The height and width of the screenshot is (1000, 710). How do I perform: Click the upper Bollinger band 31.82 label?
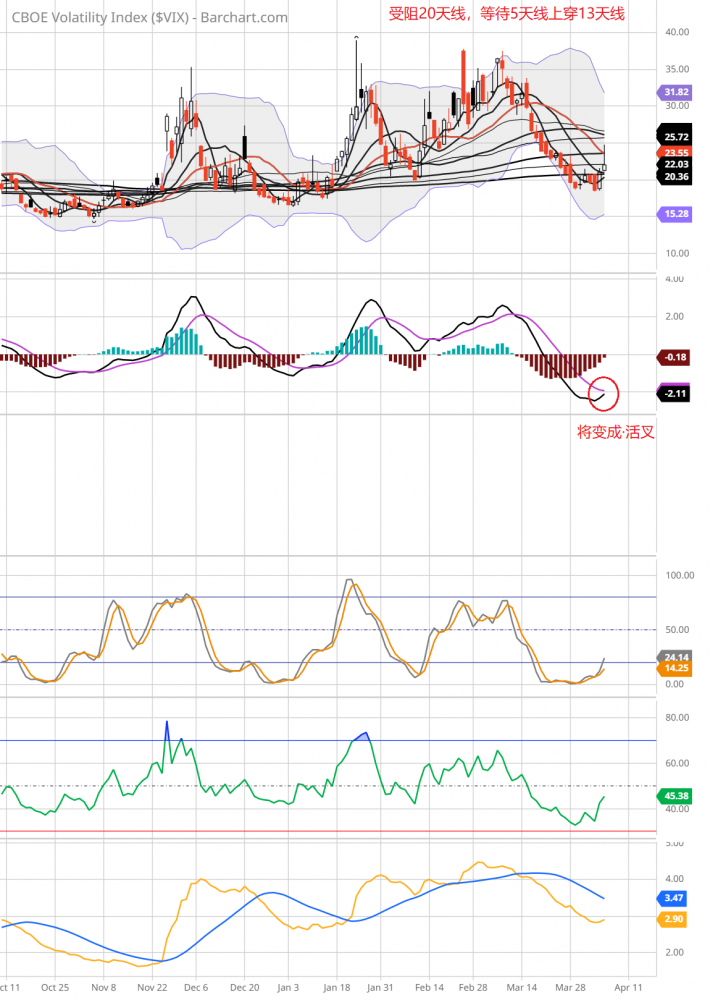[x=676, y=92]
